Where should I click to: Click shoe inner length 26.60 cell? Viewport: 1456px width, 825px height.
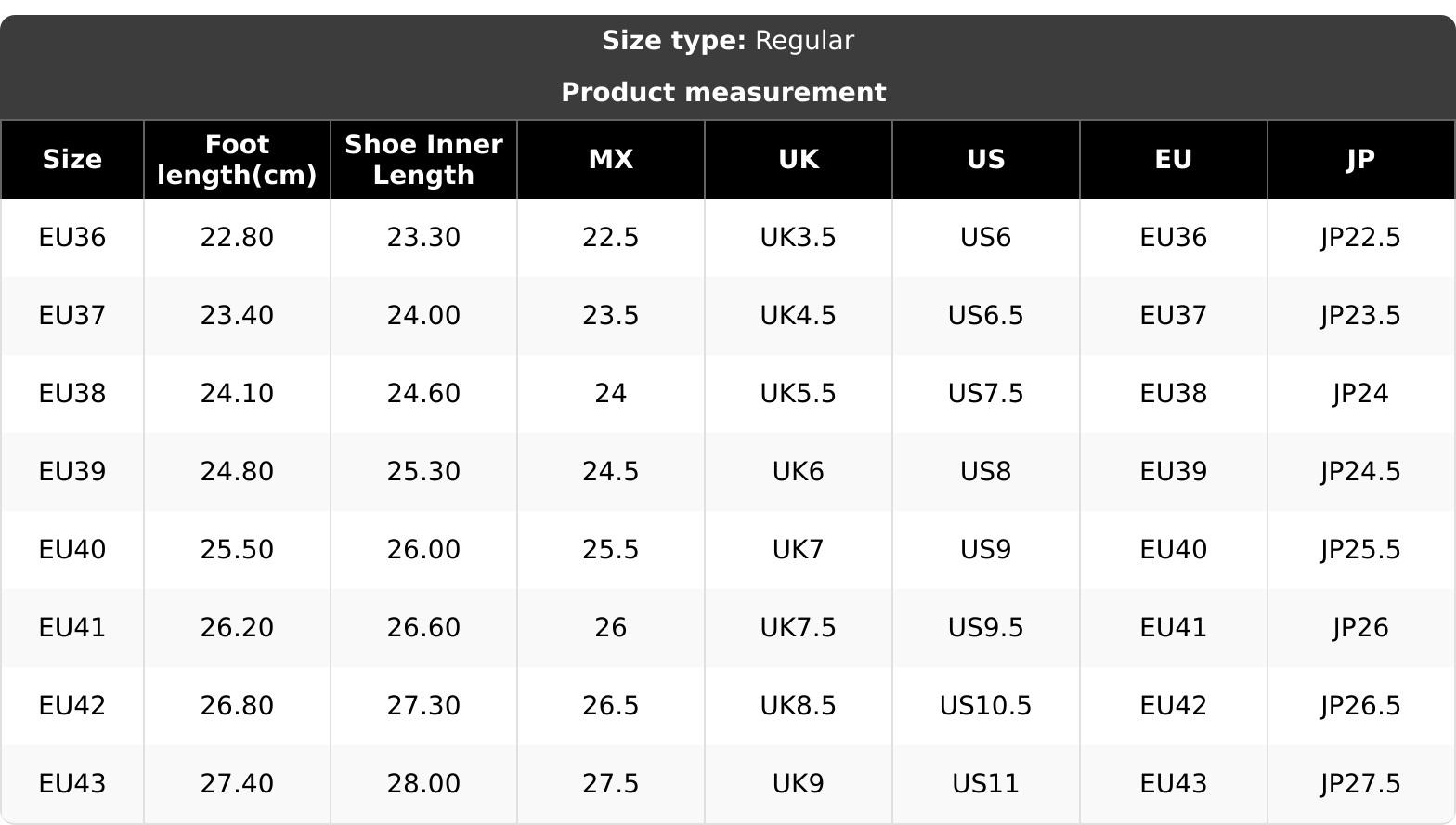pos(424,628)
